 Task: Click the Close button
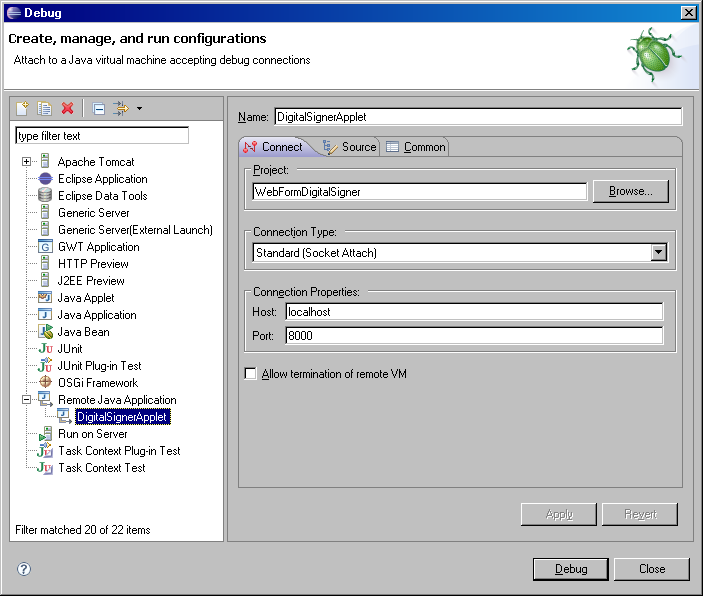click(x=652, y=569)
